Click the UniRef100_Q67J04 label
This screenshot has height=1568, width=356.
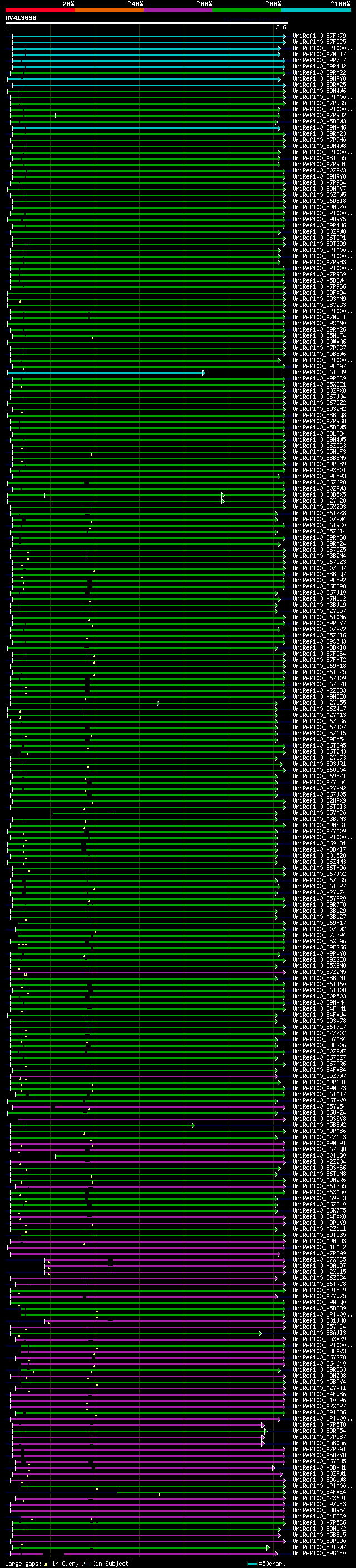pos(319,397)
